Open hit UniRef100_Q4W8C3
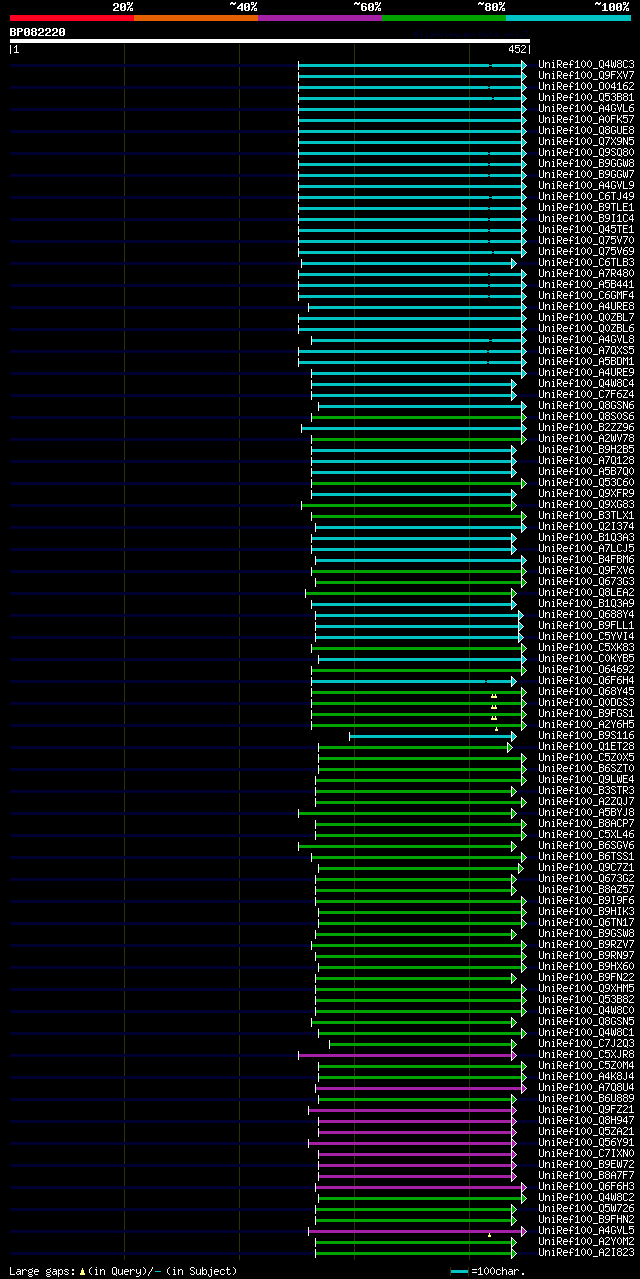Screen dimensions: 640x1279 click(x=586, y=65)
